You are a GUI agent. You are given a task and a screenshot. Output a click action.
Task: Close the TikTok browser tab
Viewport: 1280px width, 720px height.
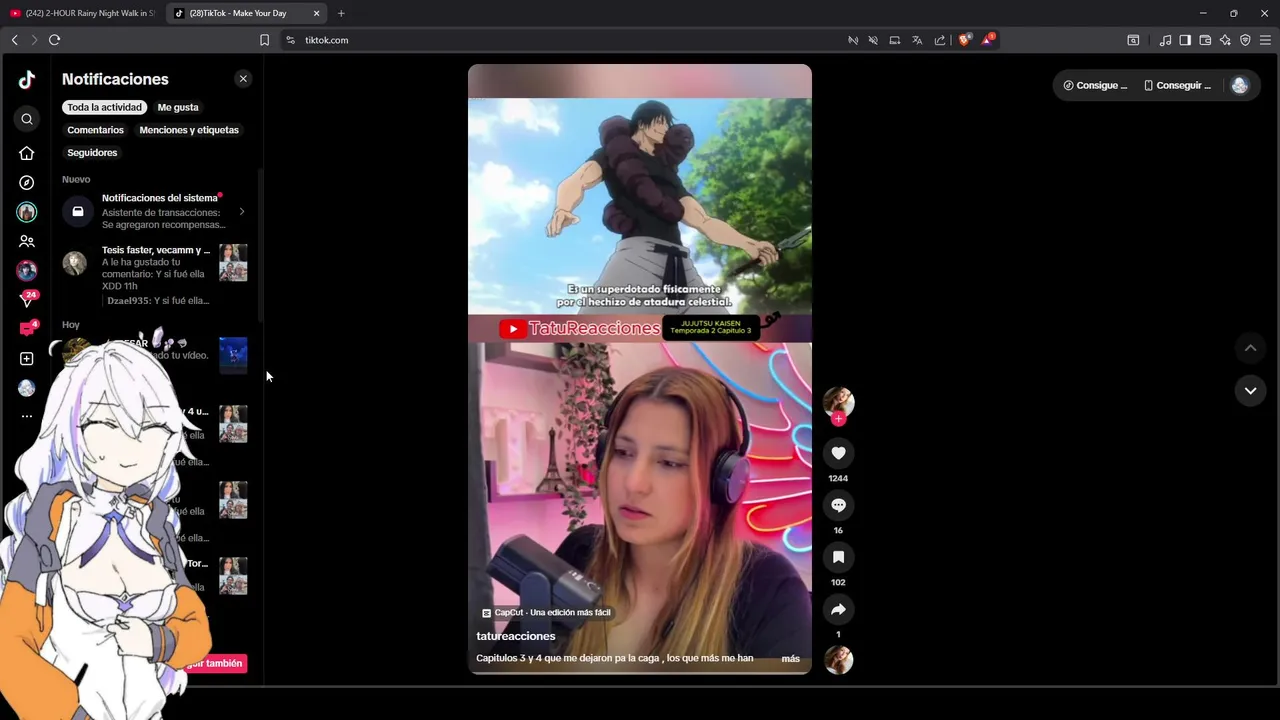316,13
